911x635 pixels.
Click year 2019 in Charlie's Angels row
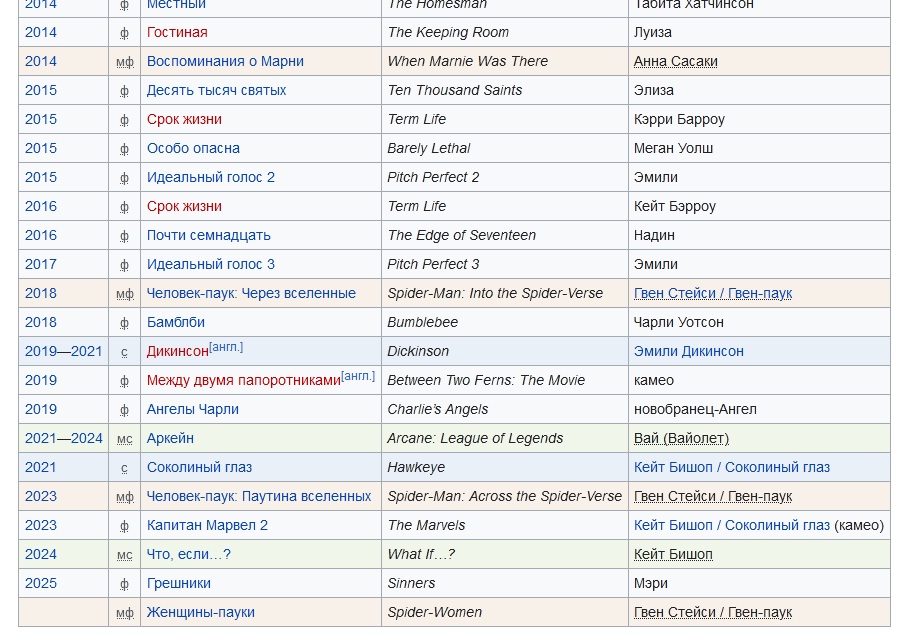tap(41, 410)
